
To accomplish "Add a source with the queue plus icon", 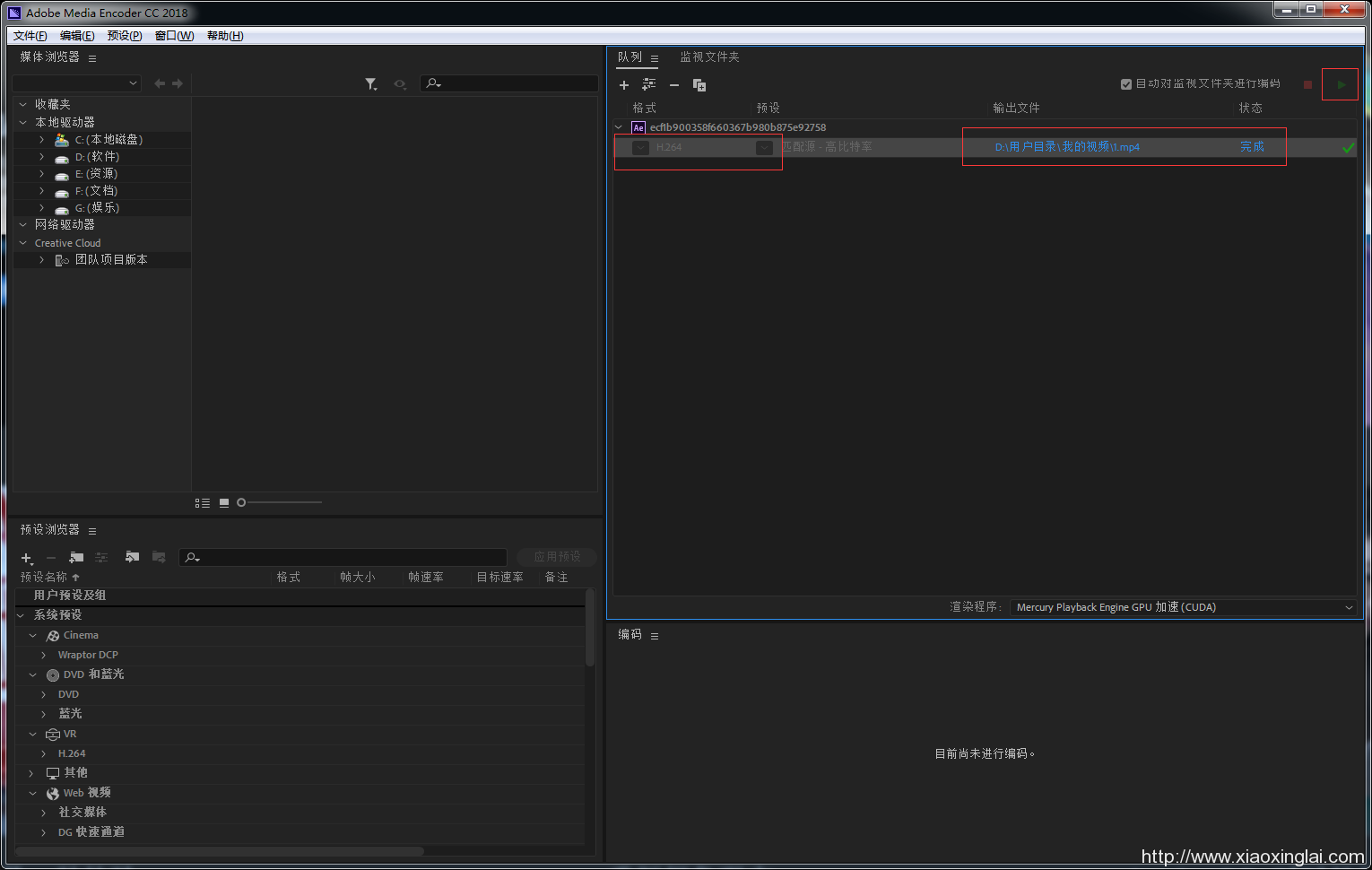I will click(x=624, y=85).
